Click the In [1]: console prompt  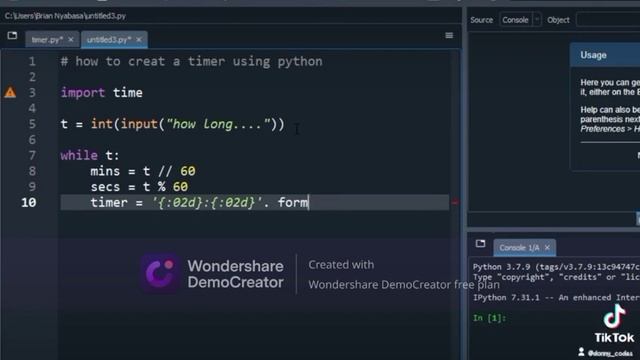point(489,318)
